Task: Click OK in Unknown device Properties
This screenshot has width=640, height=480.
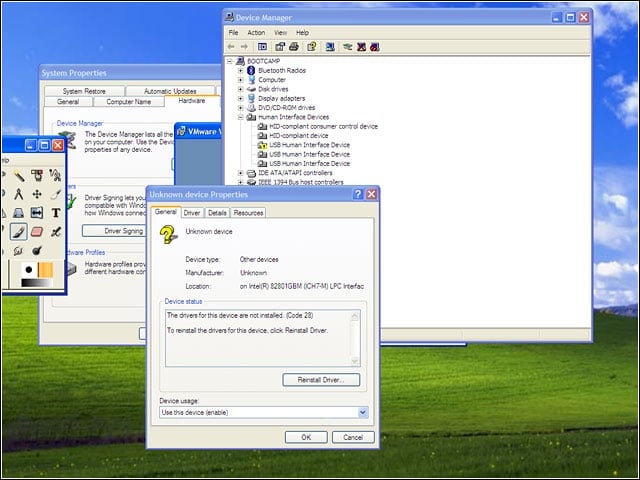Action: tap(306, 438)
